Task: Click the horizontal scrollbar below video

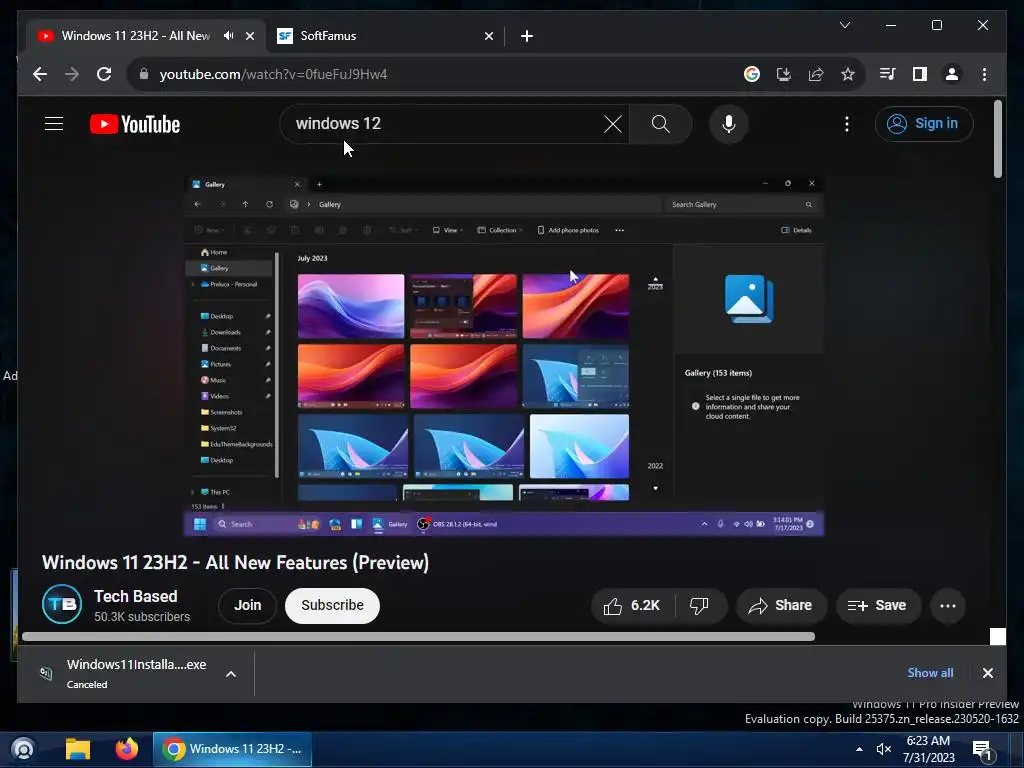Action: tap(418, 637)
